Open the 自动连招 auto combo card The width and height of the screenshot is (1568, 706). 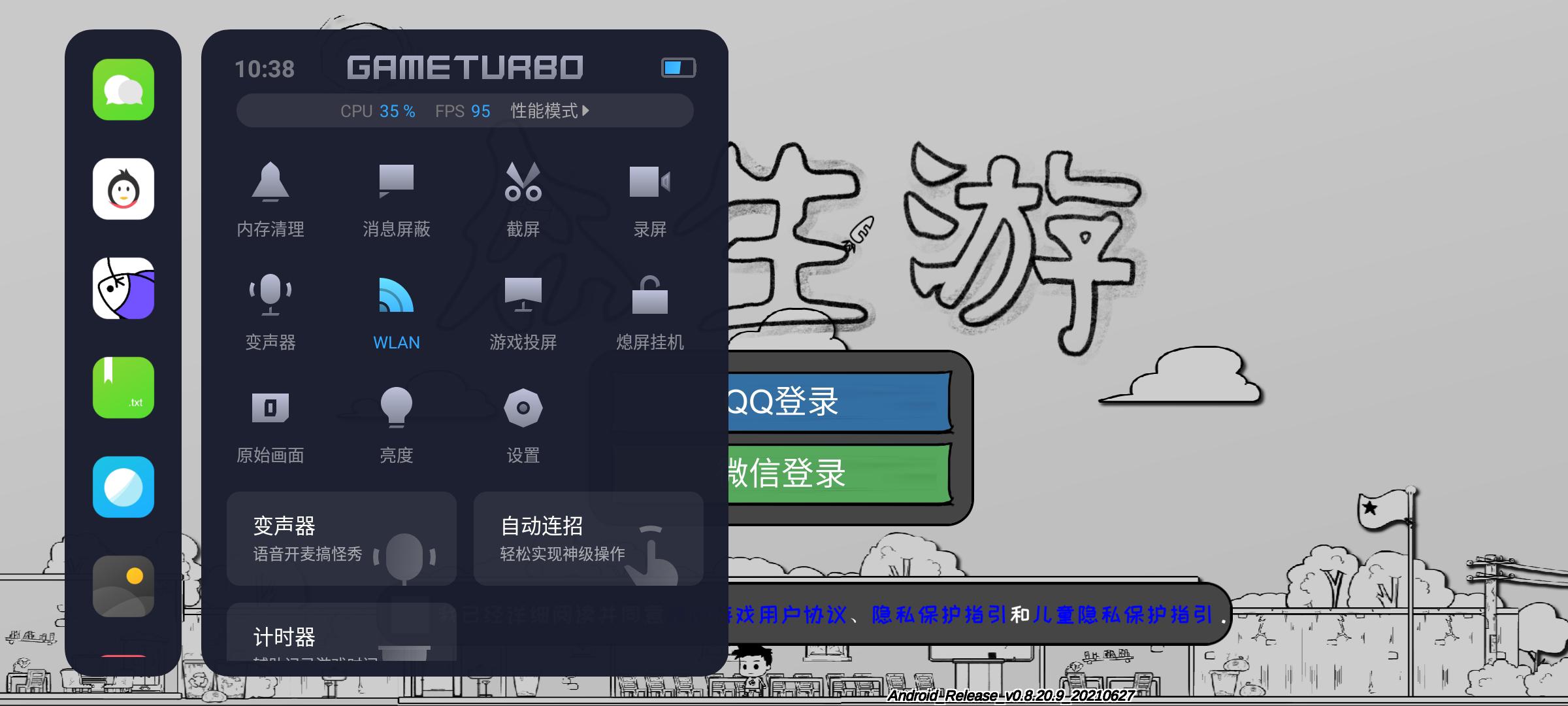coord(588,539)
